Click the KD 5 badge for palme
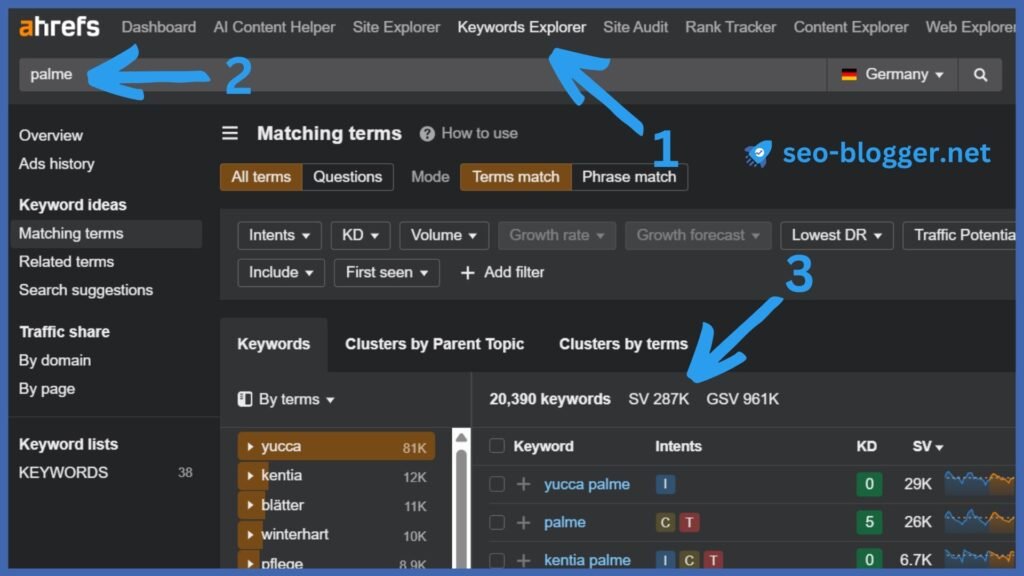Viewport: 1024px width, 576px height. [x=869, y=522]
